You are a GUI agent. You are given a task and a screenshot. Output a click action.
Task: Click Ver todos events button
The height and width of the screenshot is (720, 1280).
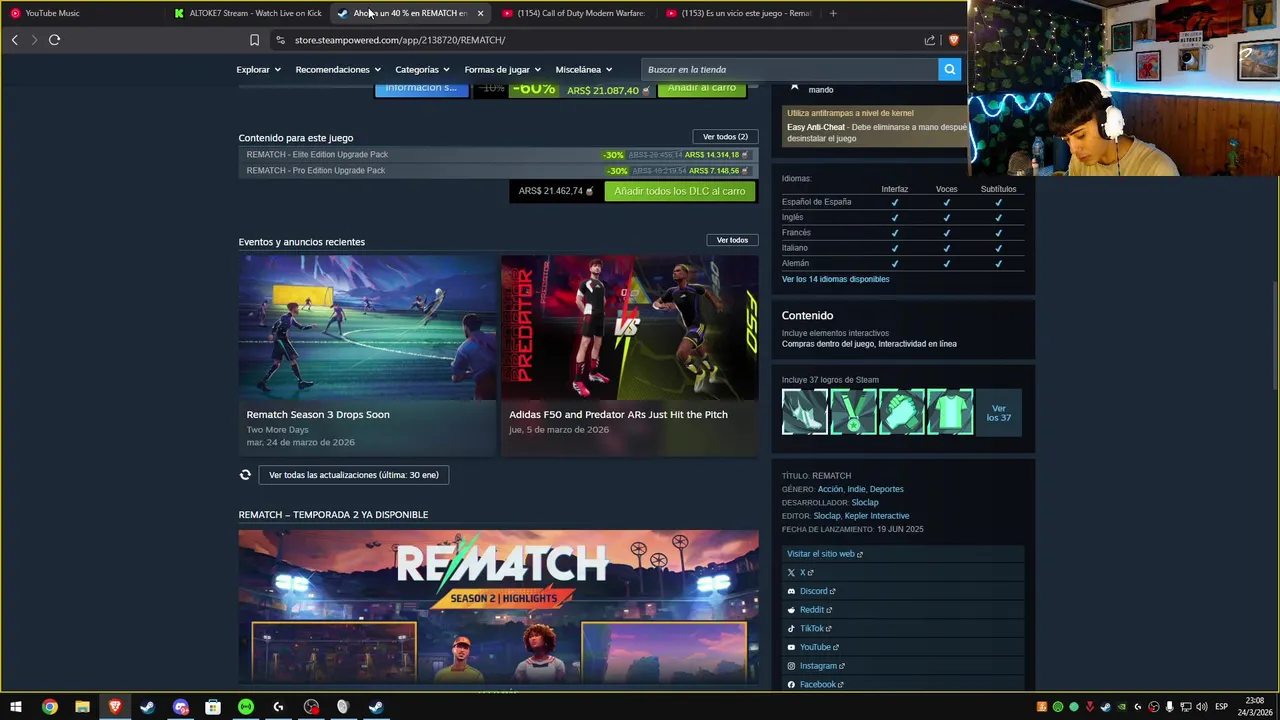point(732,240)
